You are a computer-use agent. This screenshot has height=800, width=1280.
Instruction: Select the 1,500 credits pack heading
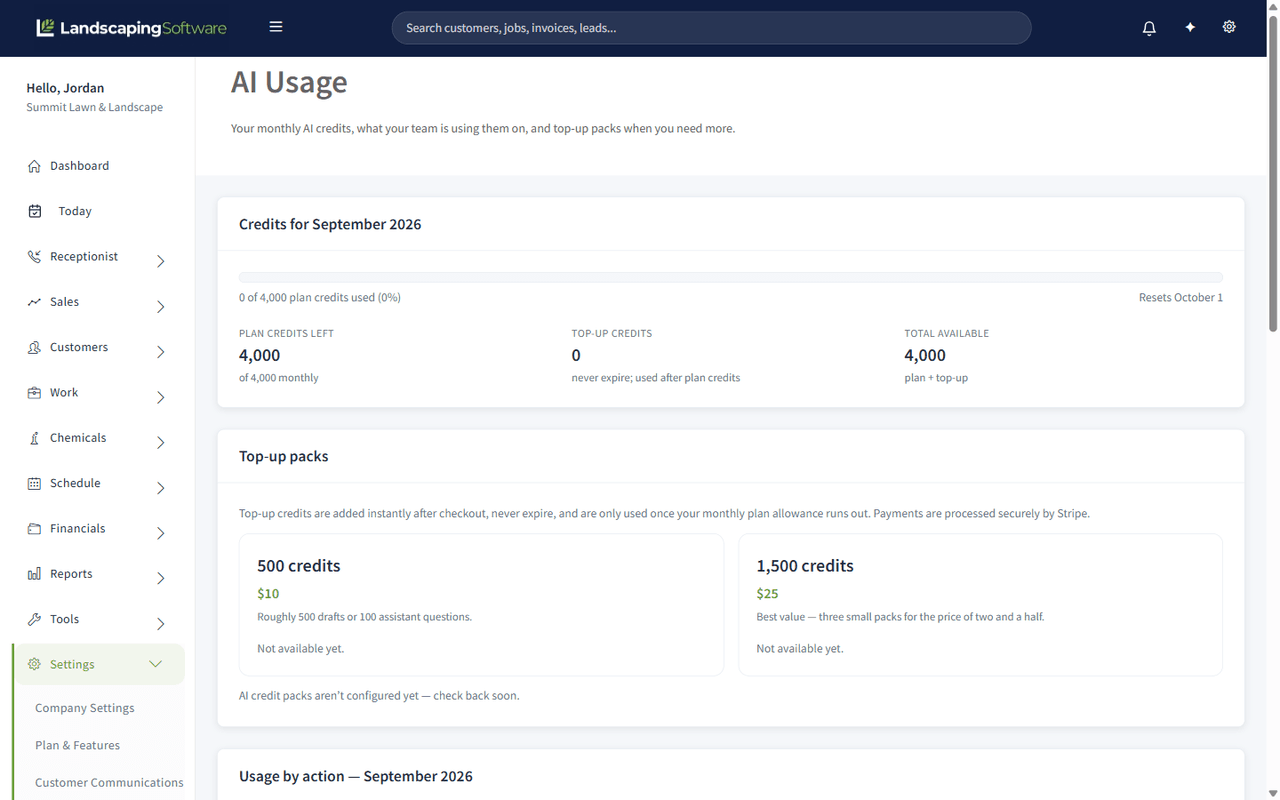[x=805, y=566]
